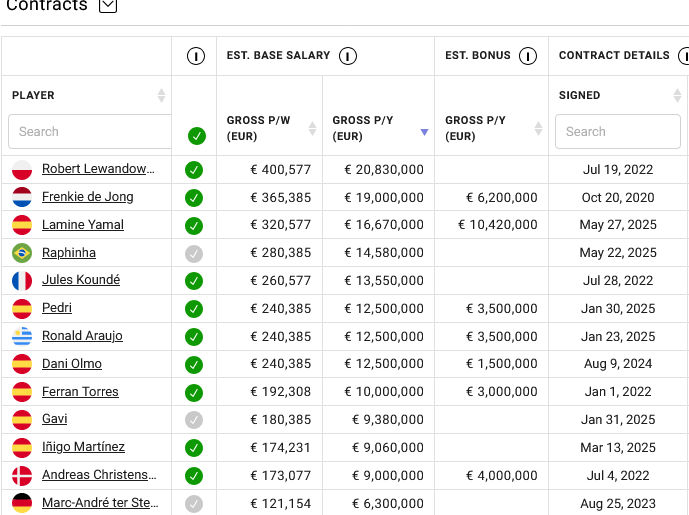689x515 pixels.
Task: Show info for Est. Base Salary
Action: click(x=348, y=56)
